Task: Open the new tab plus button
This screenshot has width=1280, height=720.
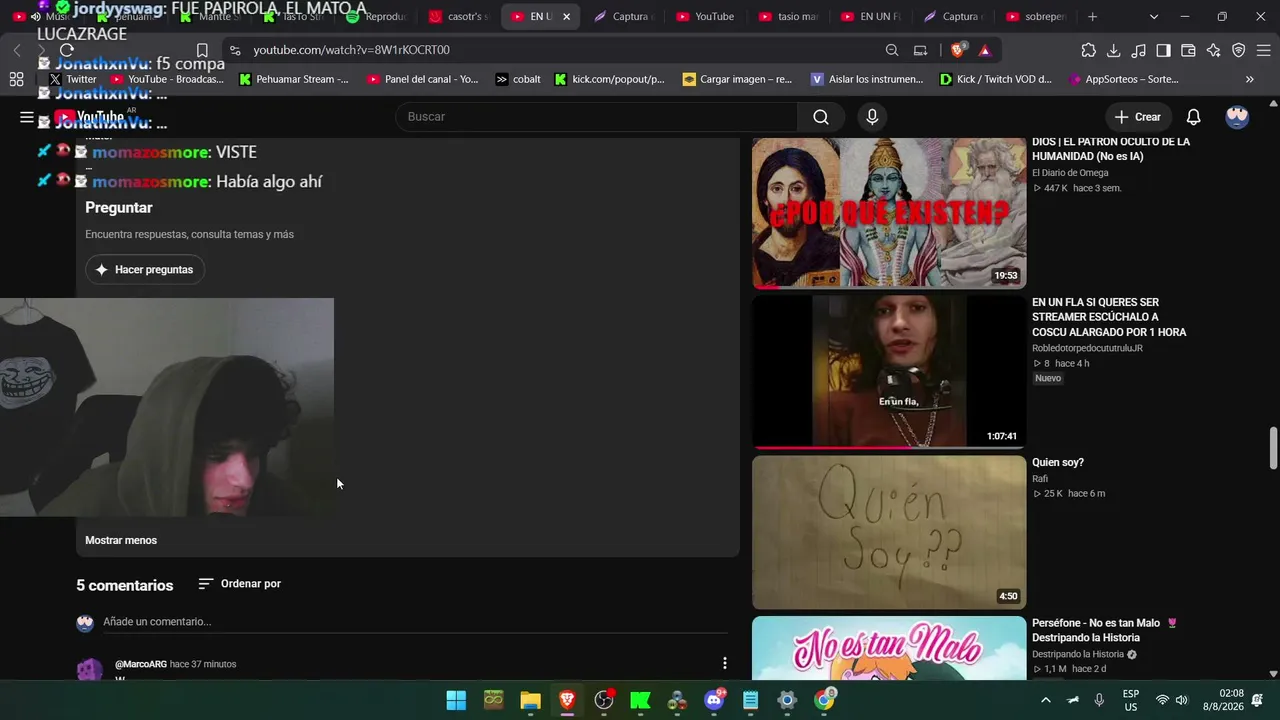Action: tap(1092, 16)
